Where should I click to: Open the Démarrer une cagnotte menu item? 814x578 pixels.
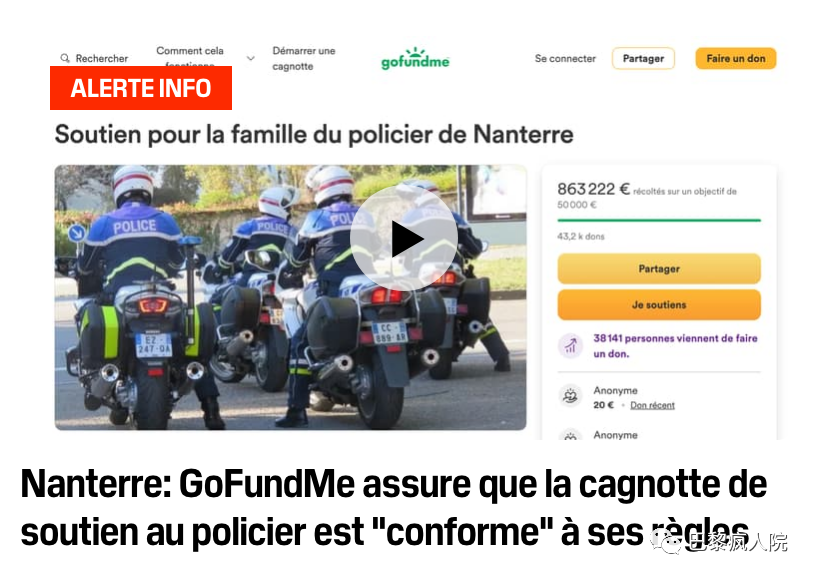pyautogui.click(x=304, y=58)
